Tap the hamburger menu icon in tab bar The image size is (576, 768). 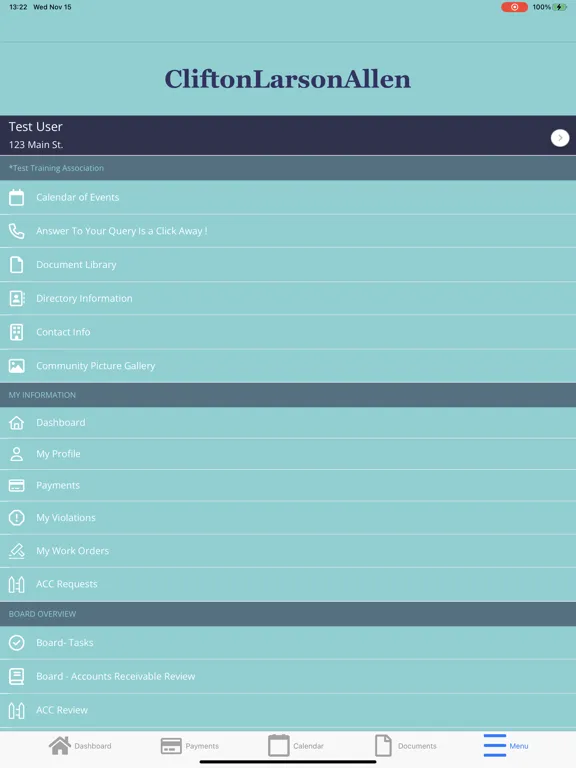[495, 745]
